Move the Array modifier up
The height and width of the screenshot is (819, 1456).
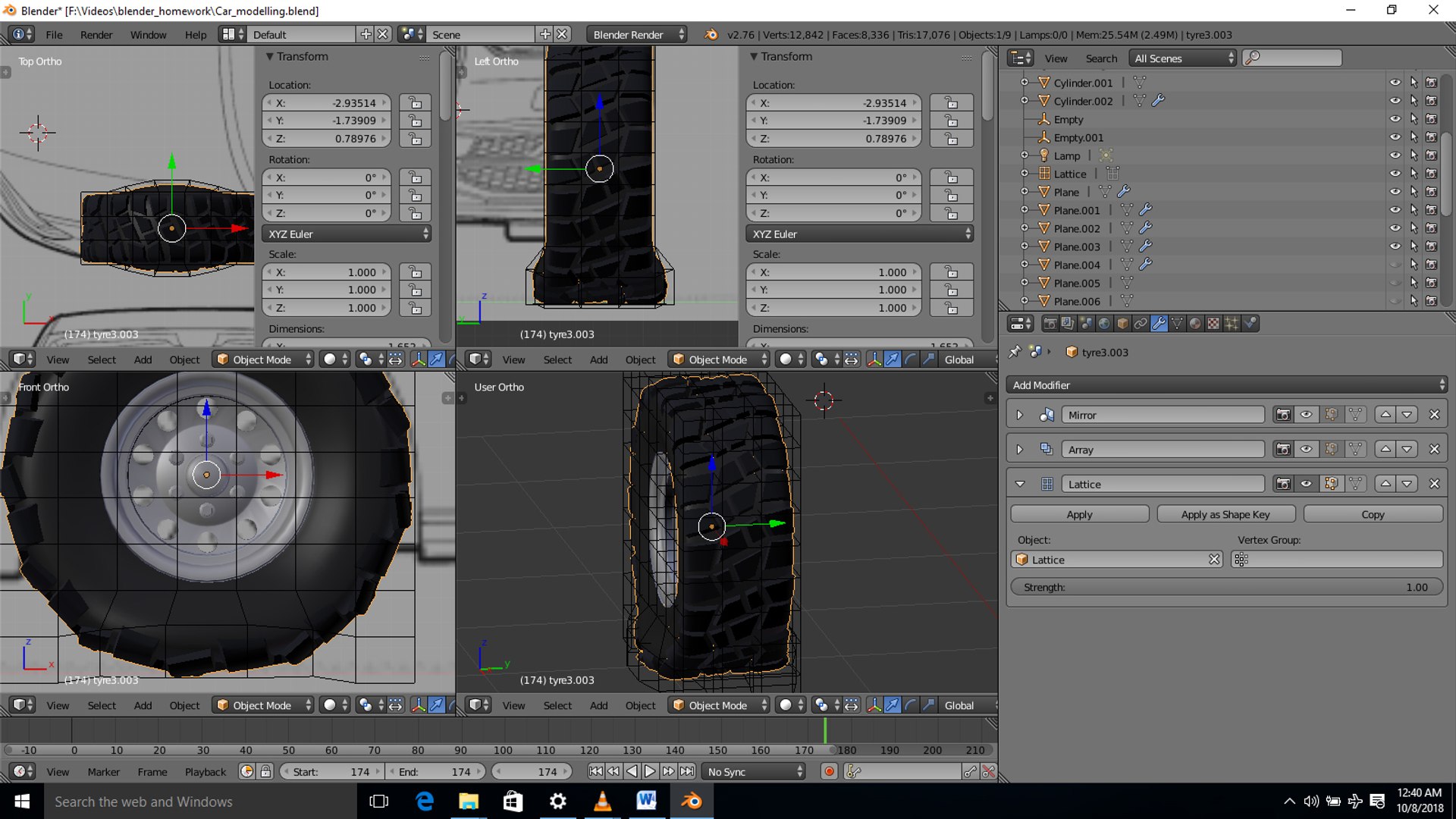1385,449
